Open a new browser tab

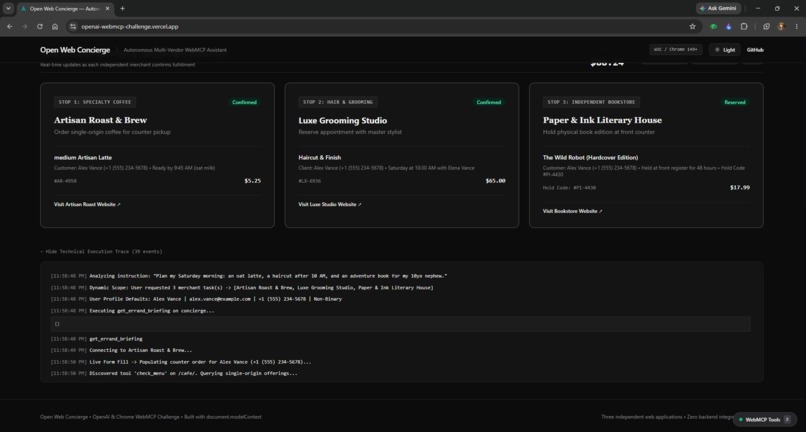tap(122, 9)
